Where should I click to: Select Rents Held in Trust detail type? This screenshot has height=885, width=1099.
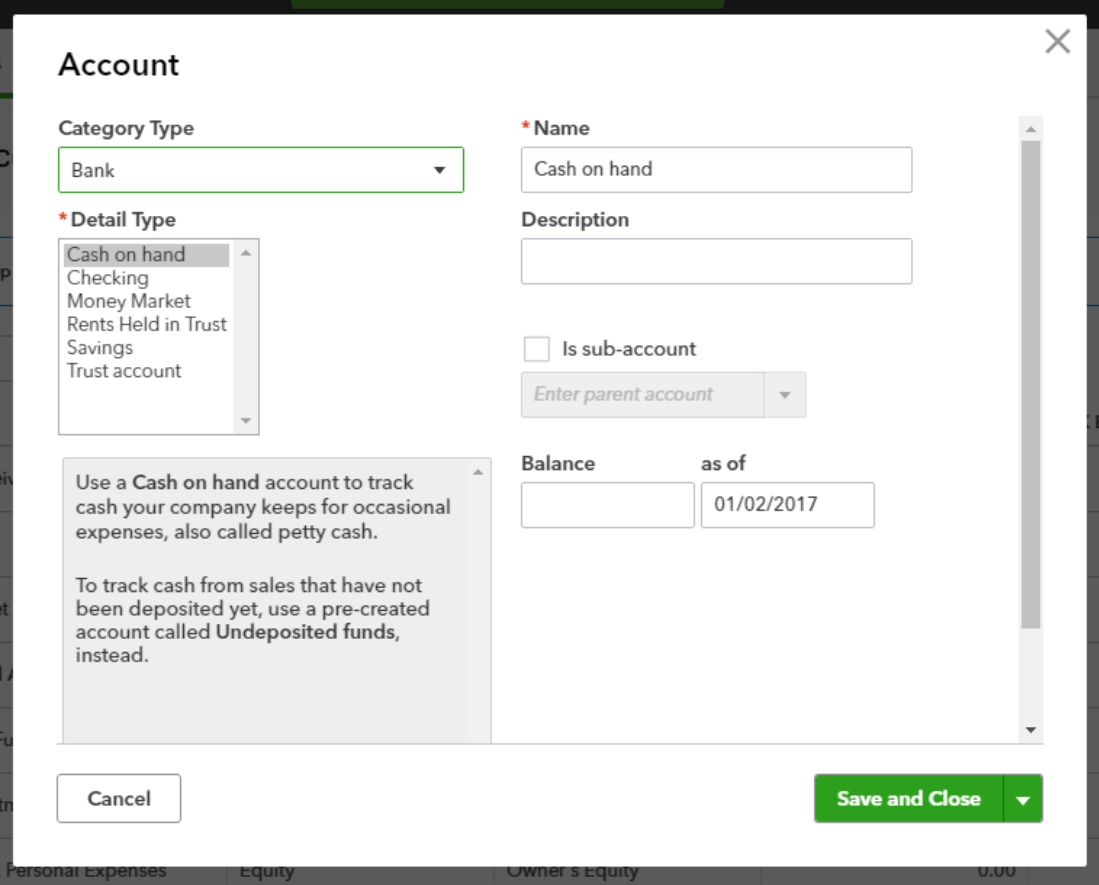[x=145, y=324]
